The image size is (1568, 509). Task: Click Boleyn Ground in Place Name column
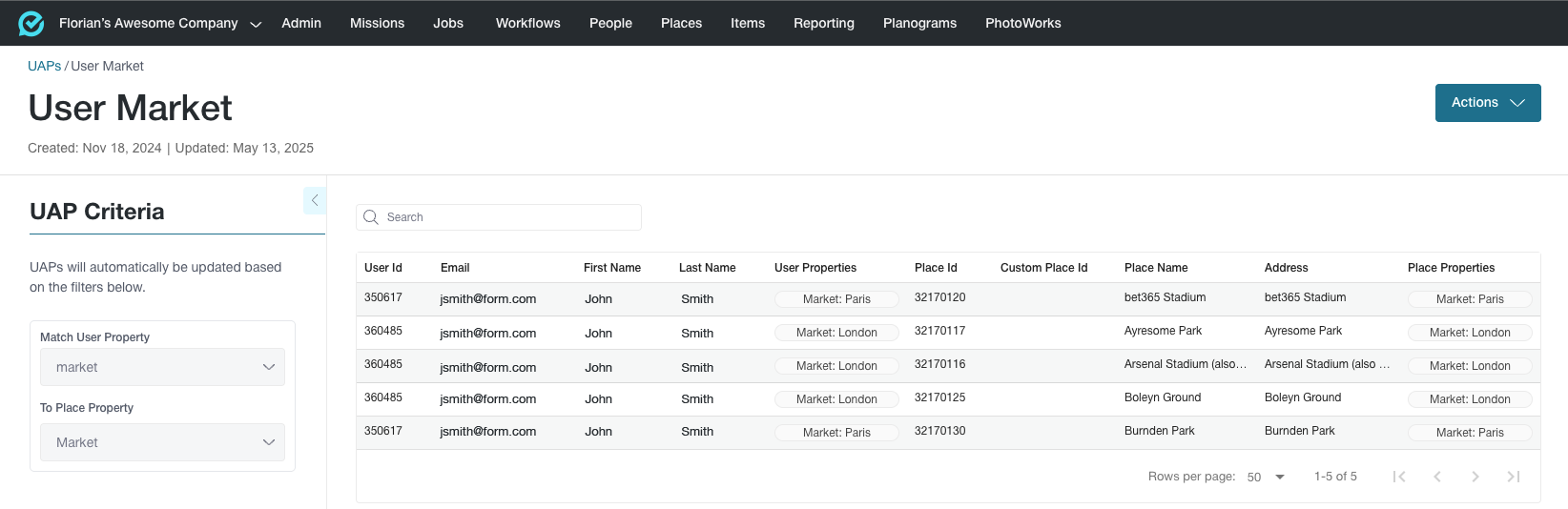[1163, 397]
